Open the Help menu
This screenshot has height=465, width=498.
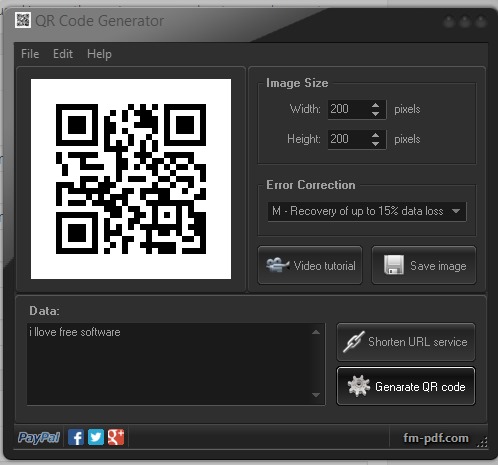[x=99, y=54]
